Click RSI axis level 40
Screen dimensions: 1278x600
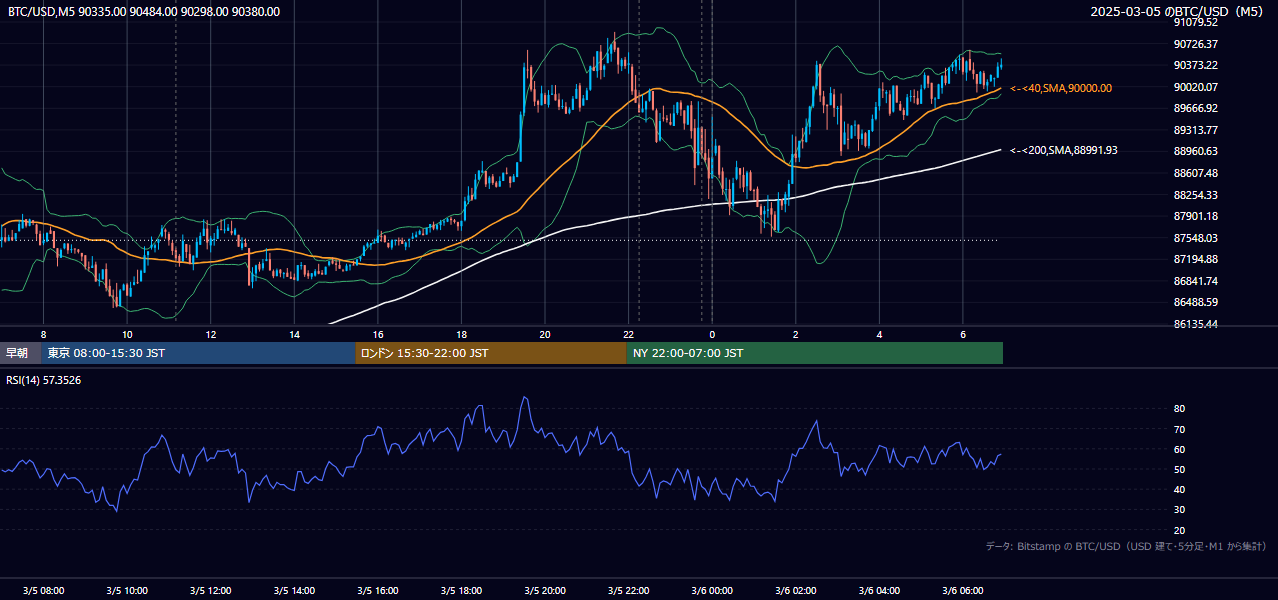1179,490
